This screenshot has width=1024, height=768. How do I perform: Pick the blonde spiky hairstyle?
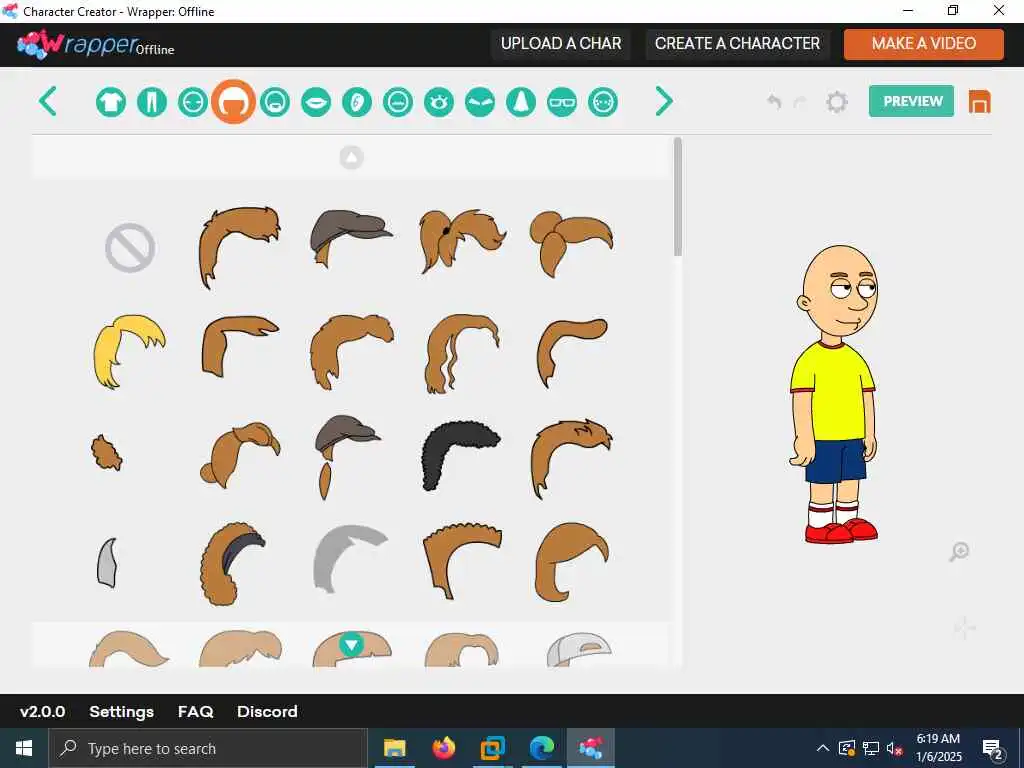129,351
